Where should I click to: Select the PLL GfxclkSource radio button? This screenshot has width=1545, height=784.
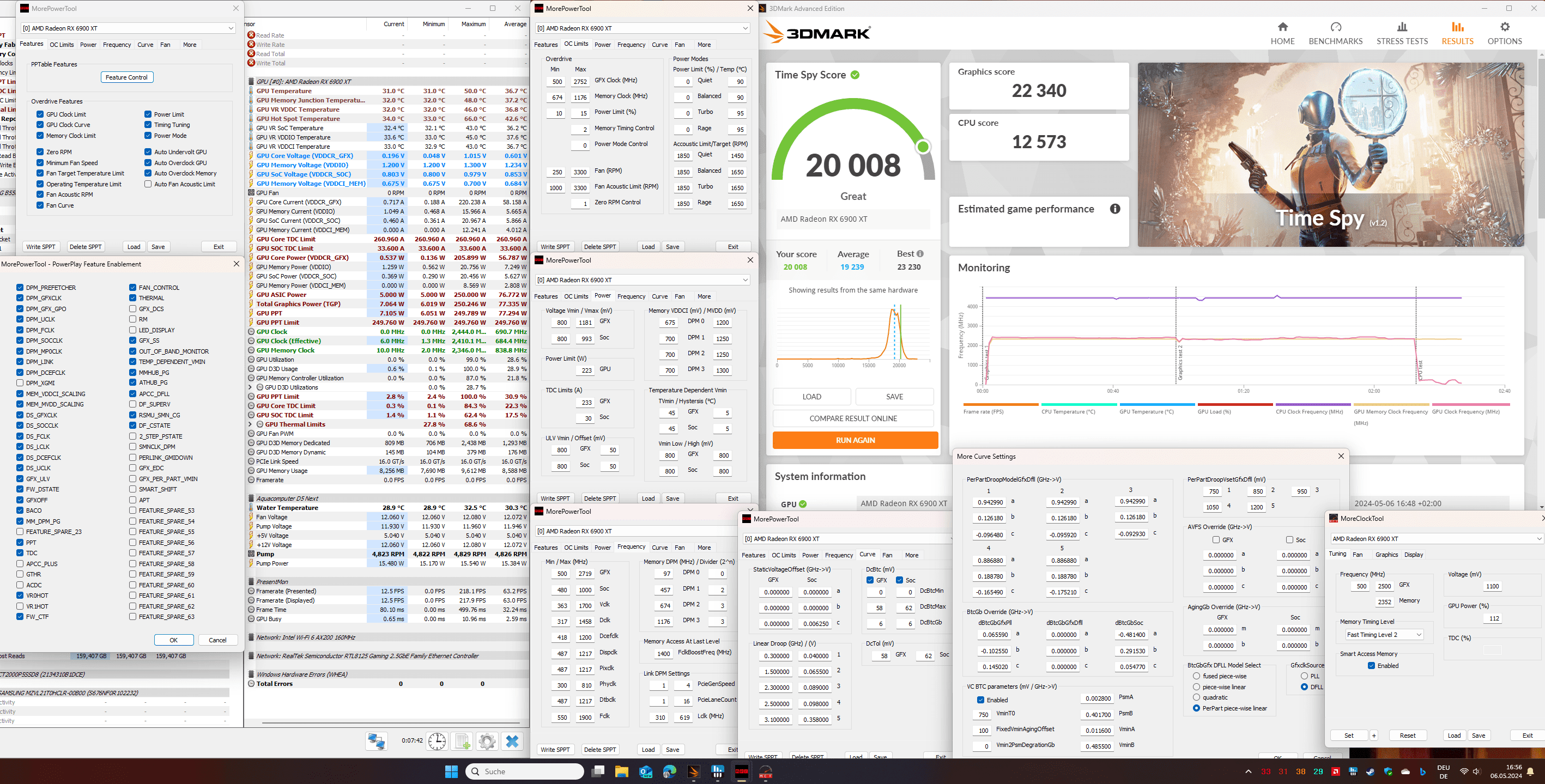[1305, 676]
